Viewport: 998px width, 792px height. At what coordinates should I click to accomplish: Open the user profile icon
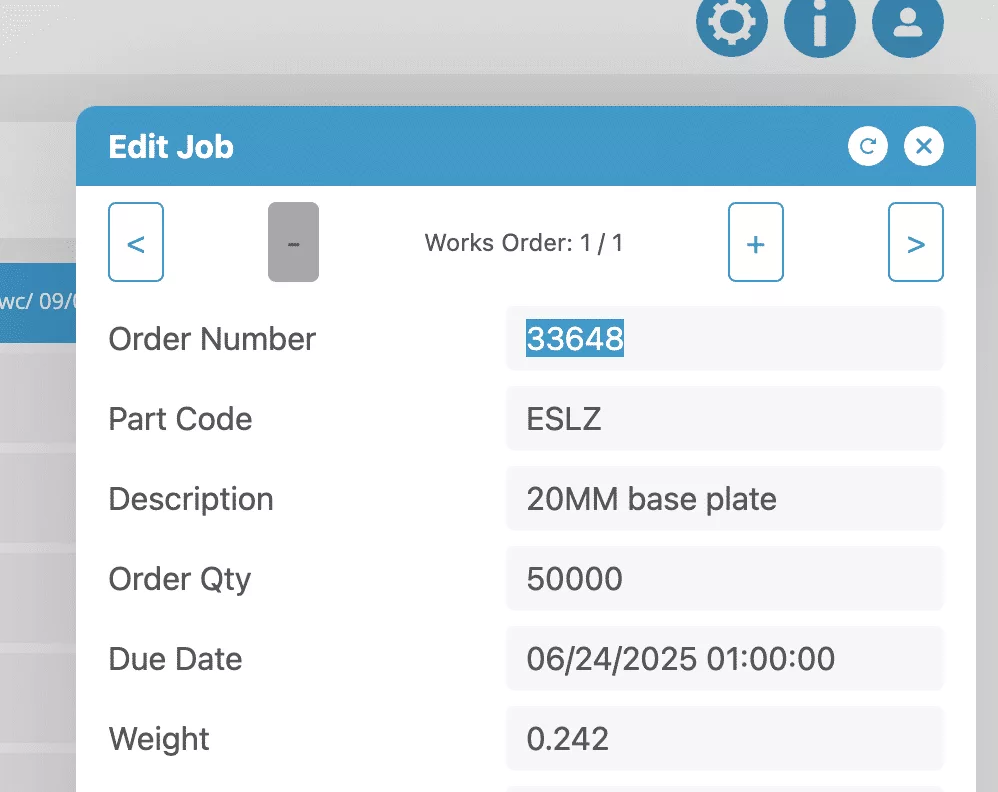(x=907, y=22)
